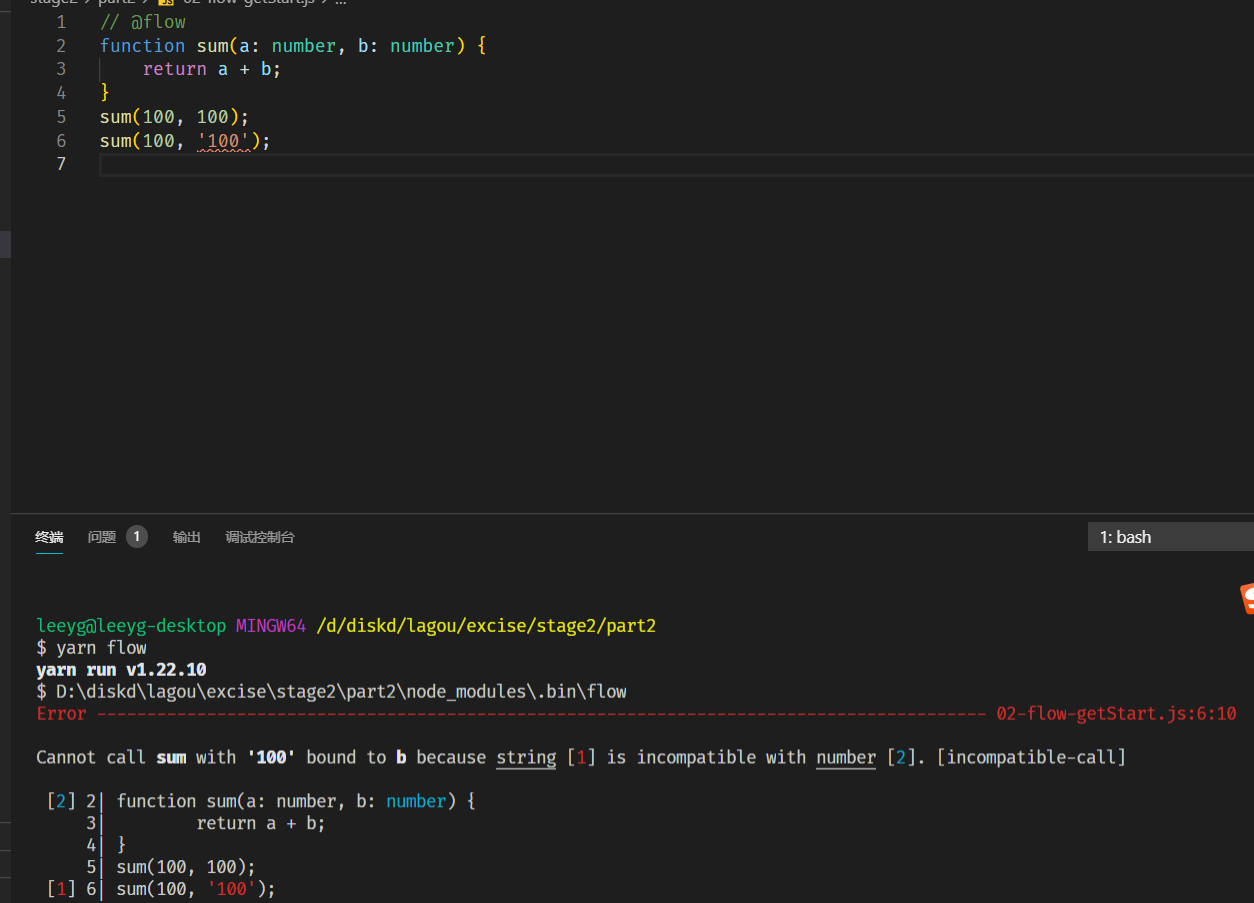Click the 'a: number' parameter in the editor
The image size is (1254, 903).
coord(289,45)
